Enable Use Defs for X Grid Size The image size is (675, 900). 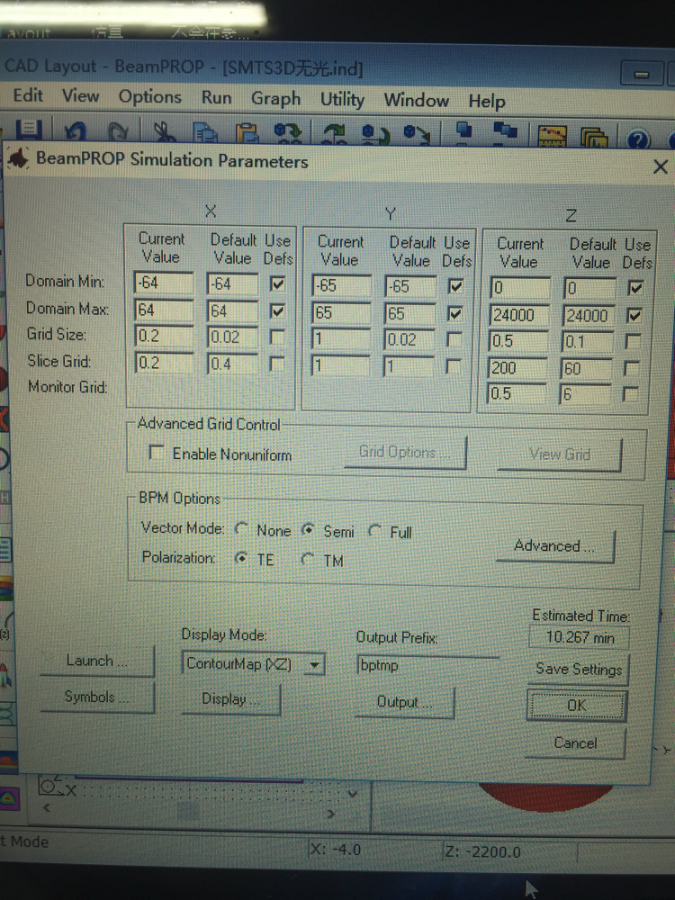[277, 337]
